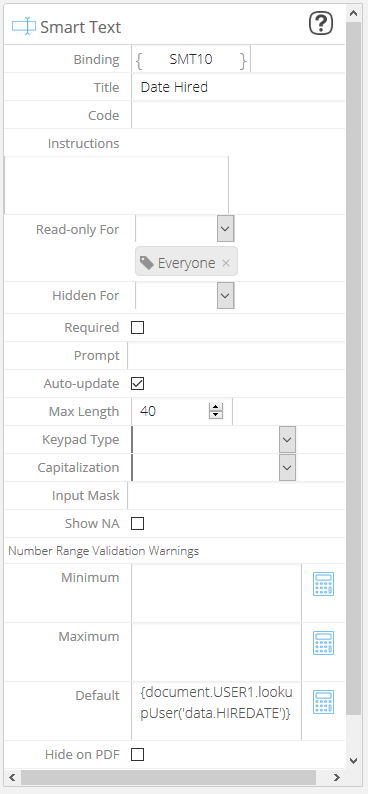The height and width of the screenshot is (794, 368).
Task: Enable the Show NA checkbox
Action: [137, 523]
